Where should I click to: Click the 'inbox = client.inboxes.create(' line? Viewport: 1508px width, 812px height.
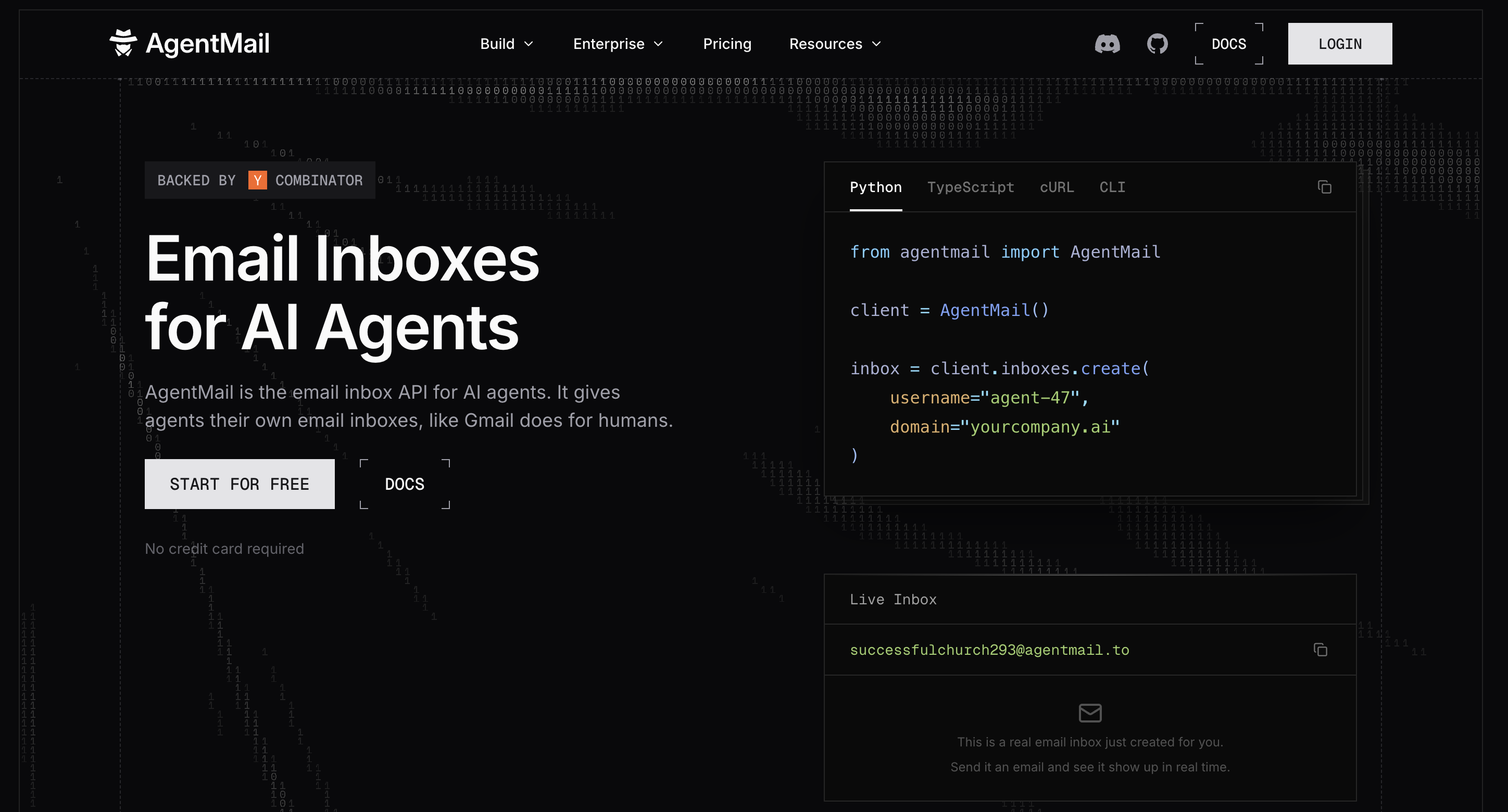click(1000, 369)
